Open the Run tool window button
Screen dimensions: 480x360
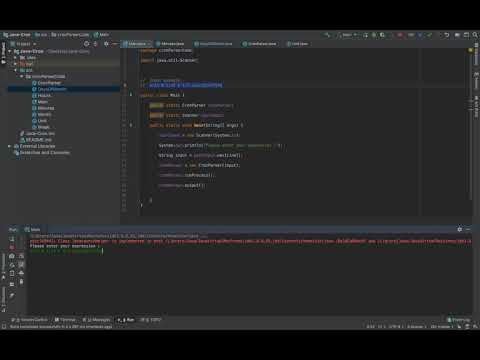[x=126, y=320]
